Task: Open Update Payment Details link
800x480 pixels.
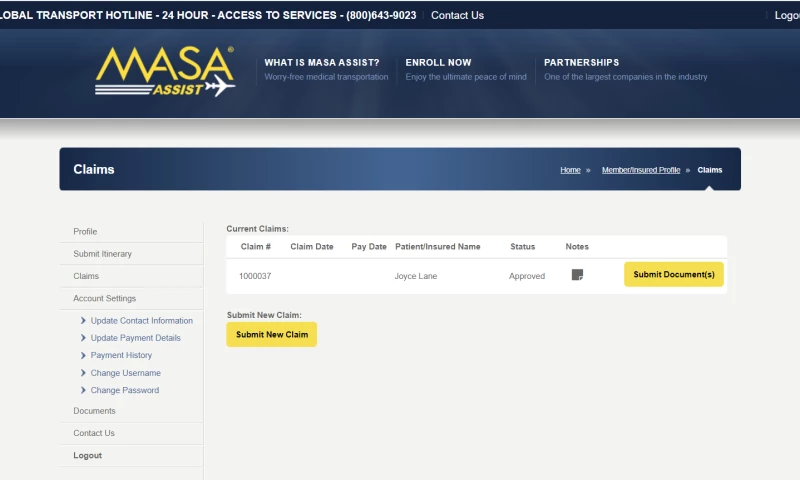Action: (135, 338)
